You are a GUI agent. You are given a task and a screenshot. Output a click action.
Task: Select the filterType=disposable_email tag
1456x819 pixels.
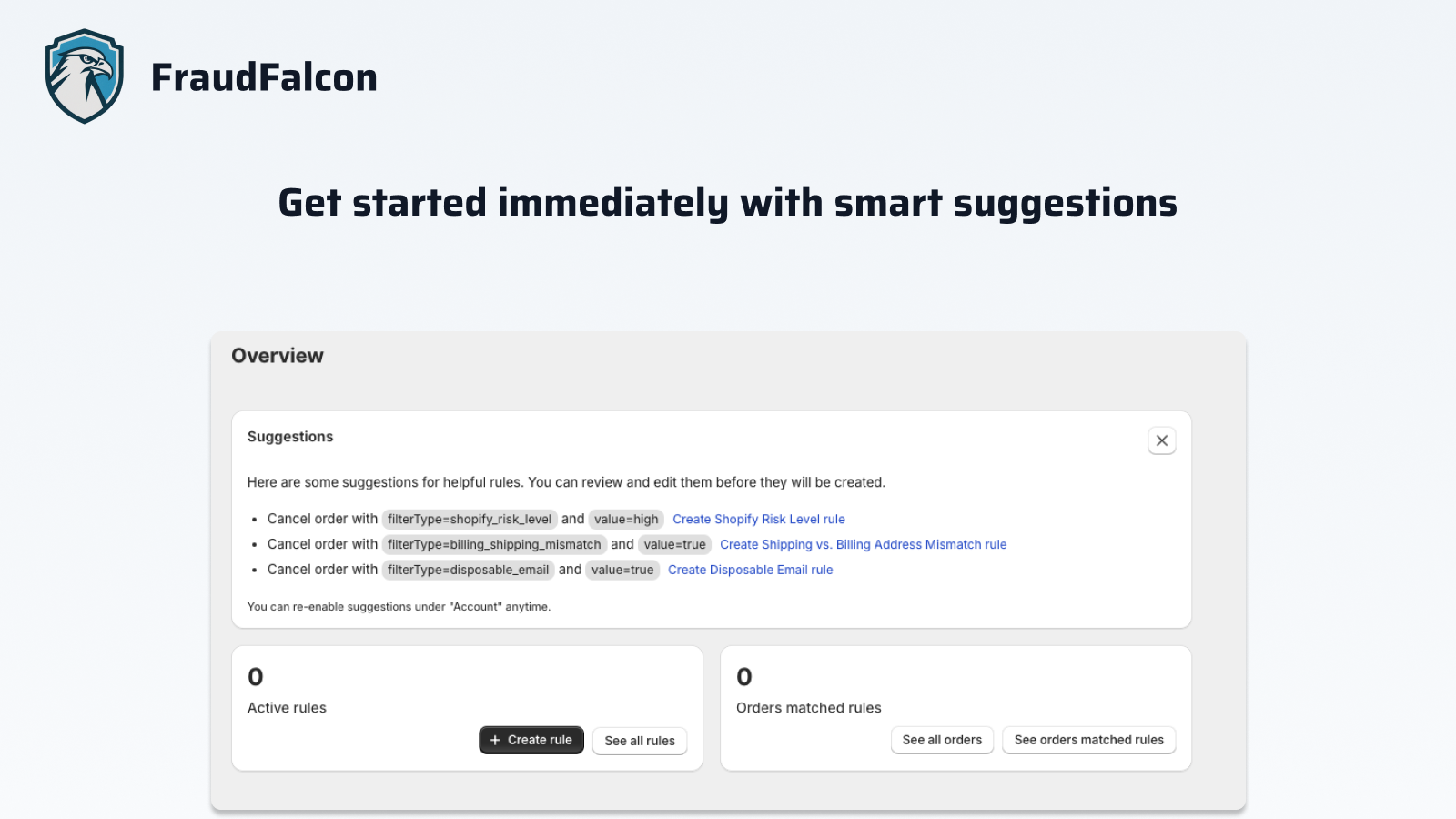coord(470,570)
